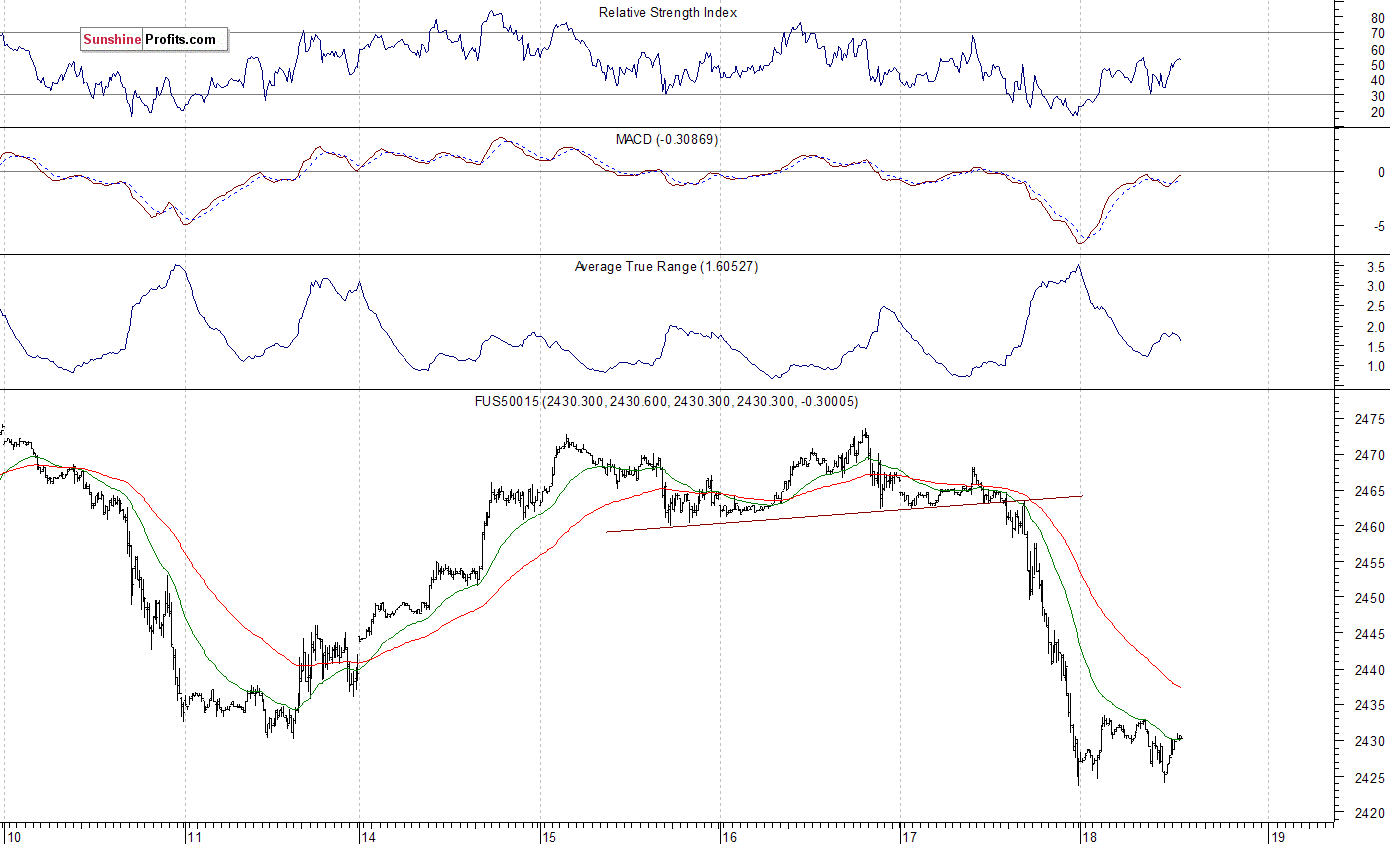Click the RSI 70 level label
This screenshot has height=844, width=1390.
pyautogui.click(x=1377, y=33)
